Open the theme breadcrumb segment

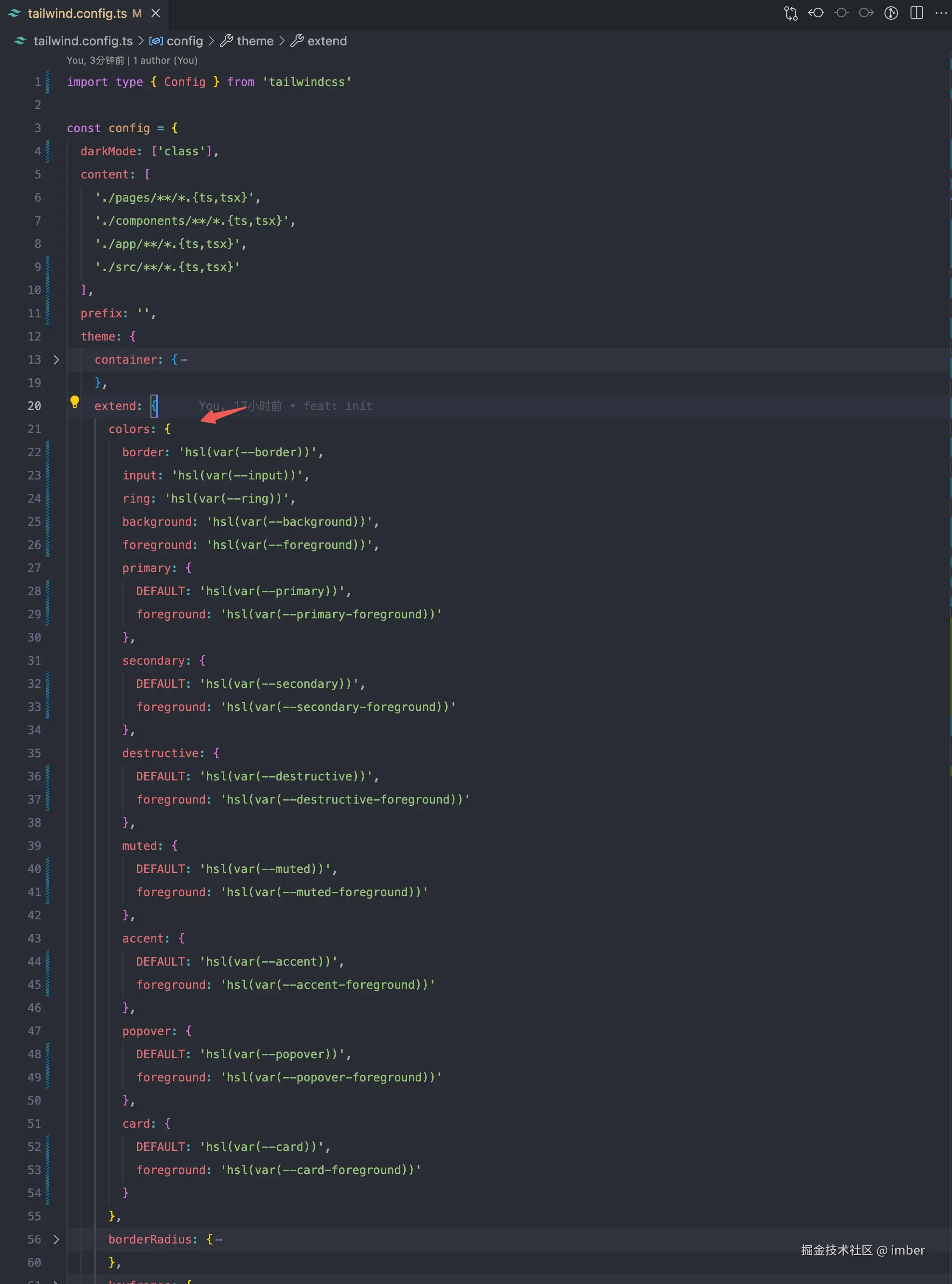[255, 41]
